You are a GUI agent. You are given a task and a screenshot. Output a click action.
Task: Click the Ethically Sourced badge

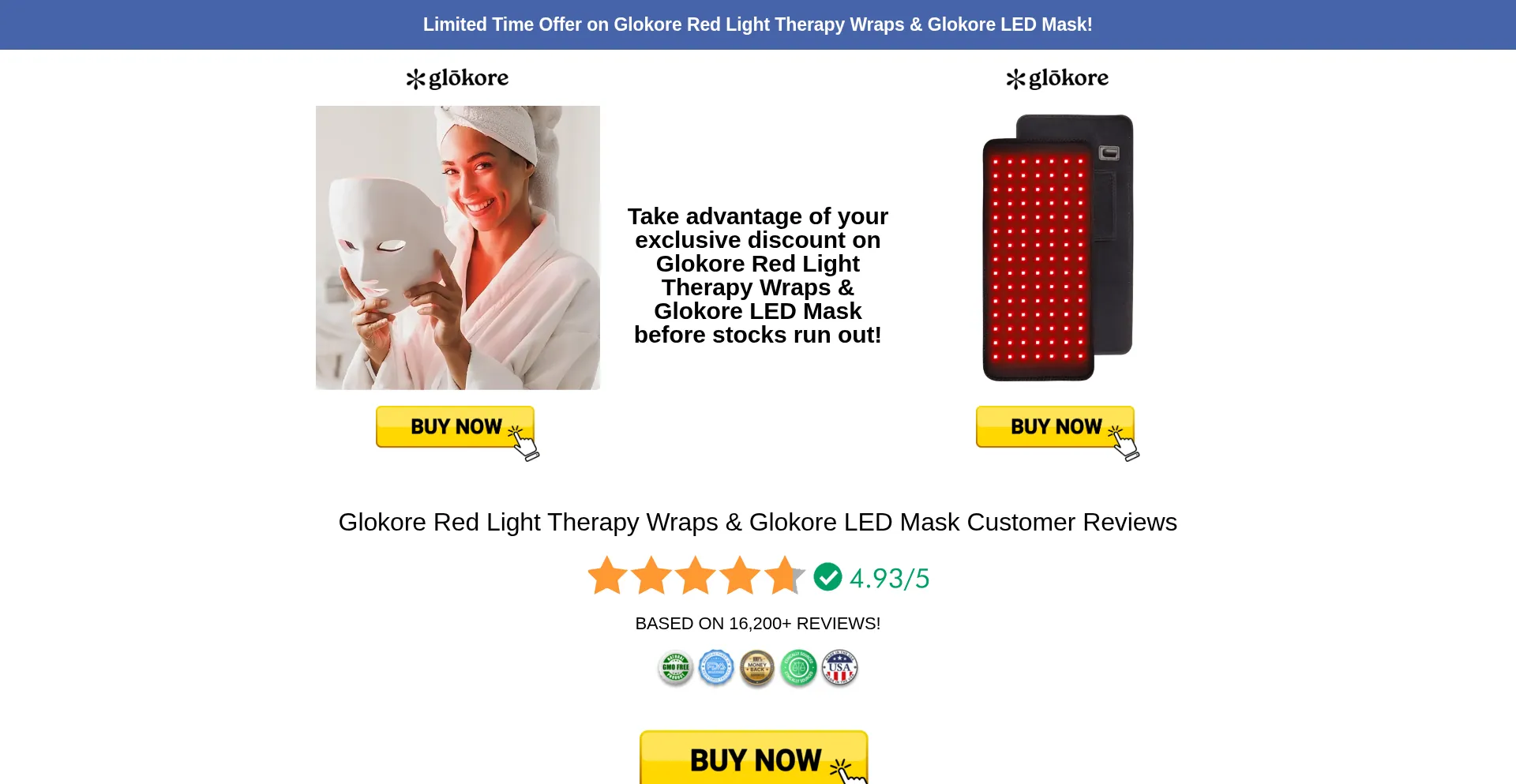(x=798, y=669)
